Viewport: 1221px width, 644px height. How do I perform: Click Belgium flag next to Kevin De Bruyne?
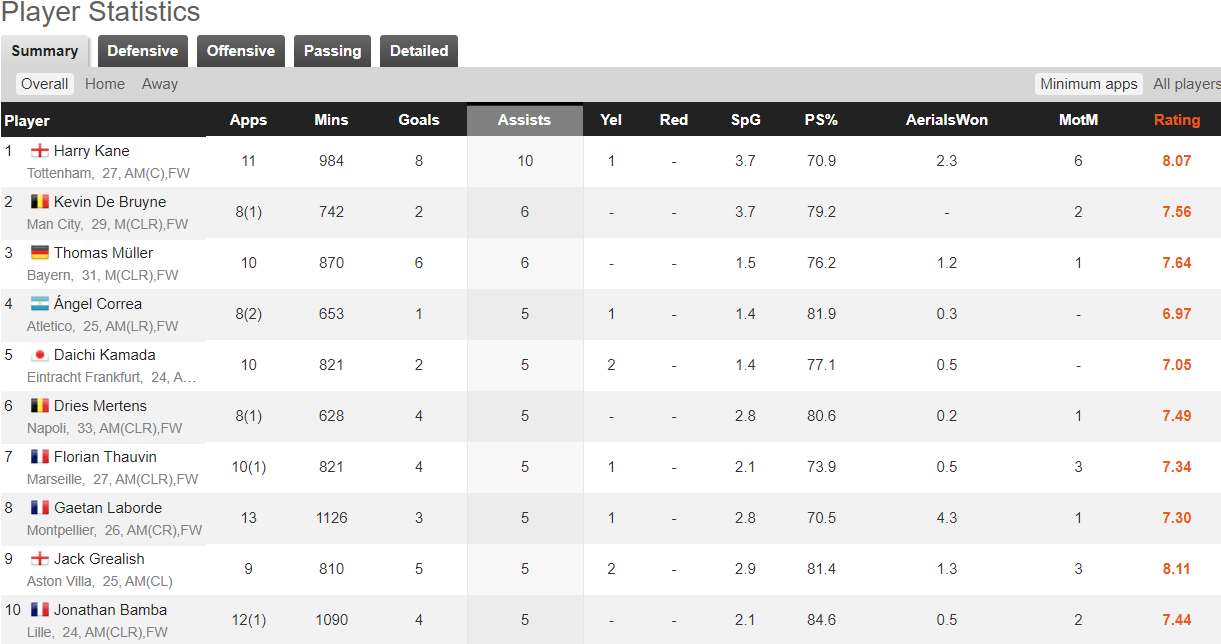40,202
